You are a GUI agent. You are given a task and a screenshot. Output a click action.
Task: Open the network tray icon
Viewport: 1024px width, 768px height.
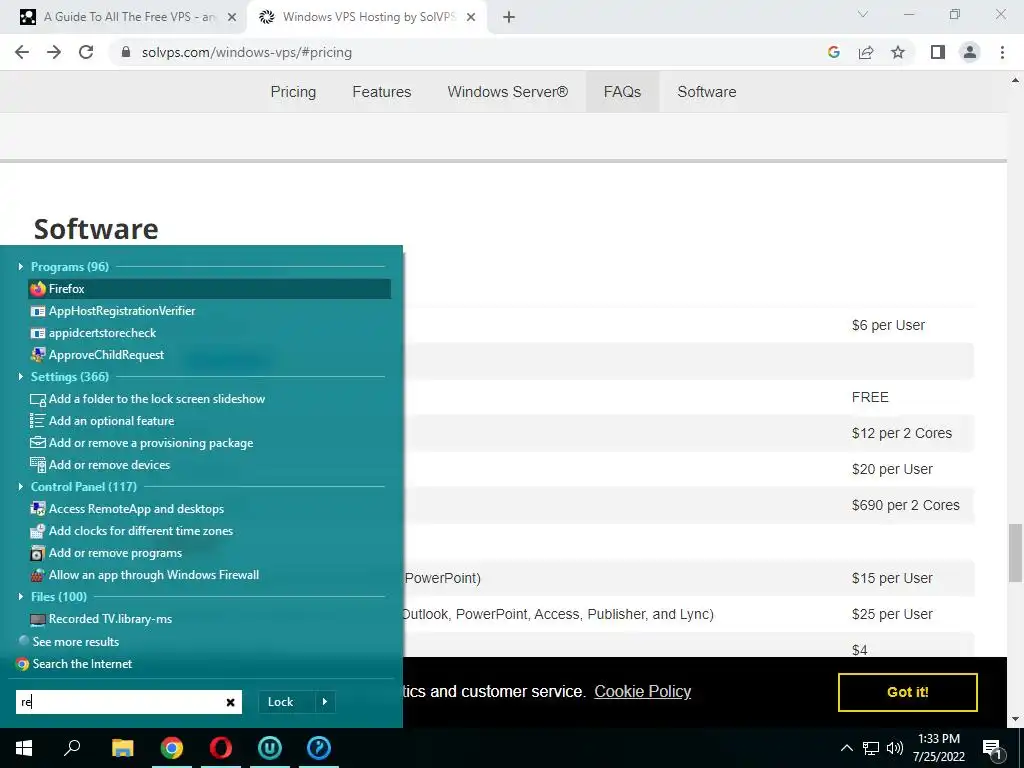tap(871, 748)
